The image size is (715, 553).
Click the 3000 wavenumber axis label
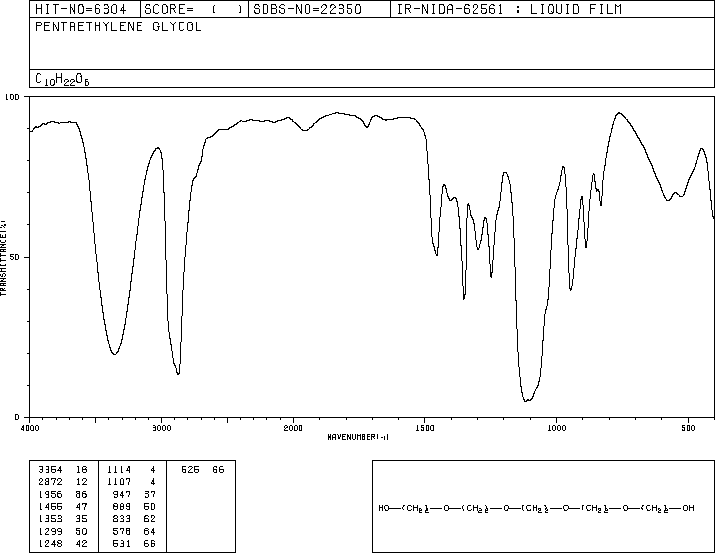161,428
